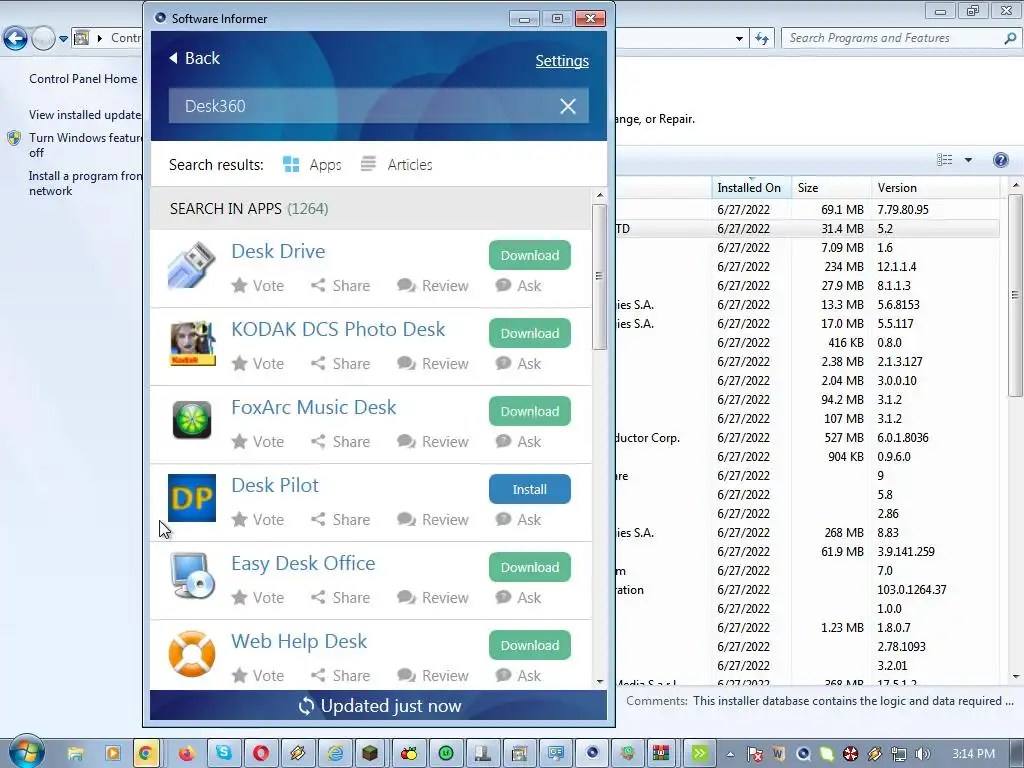Sort by Size column
Viewport: 1024px width, 768px height.
pyautogui.click(x=831, y=187)
